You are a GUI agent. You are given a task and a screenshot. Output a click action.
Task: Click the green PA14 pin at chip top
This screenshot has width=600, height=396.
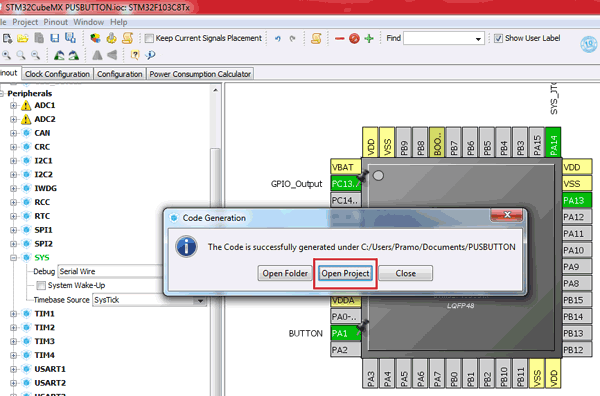click(553, 142)
